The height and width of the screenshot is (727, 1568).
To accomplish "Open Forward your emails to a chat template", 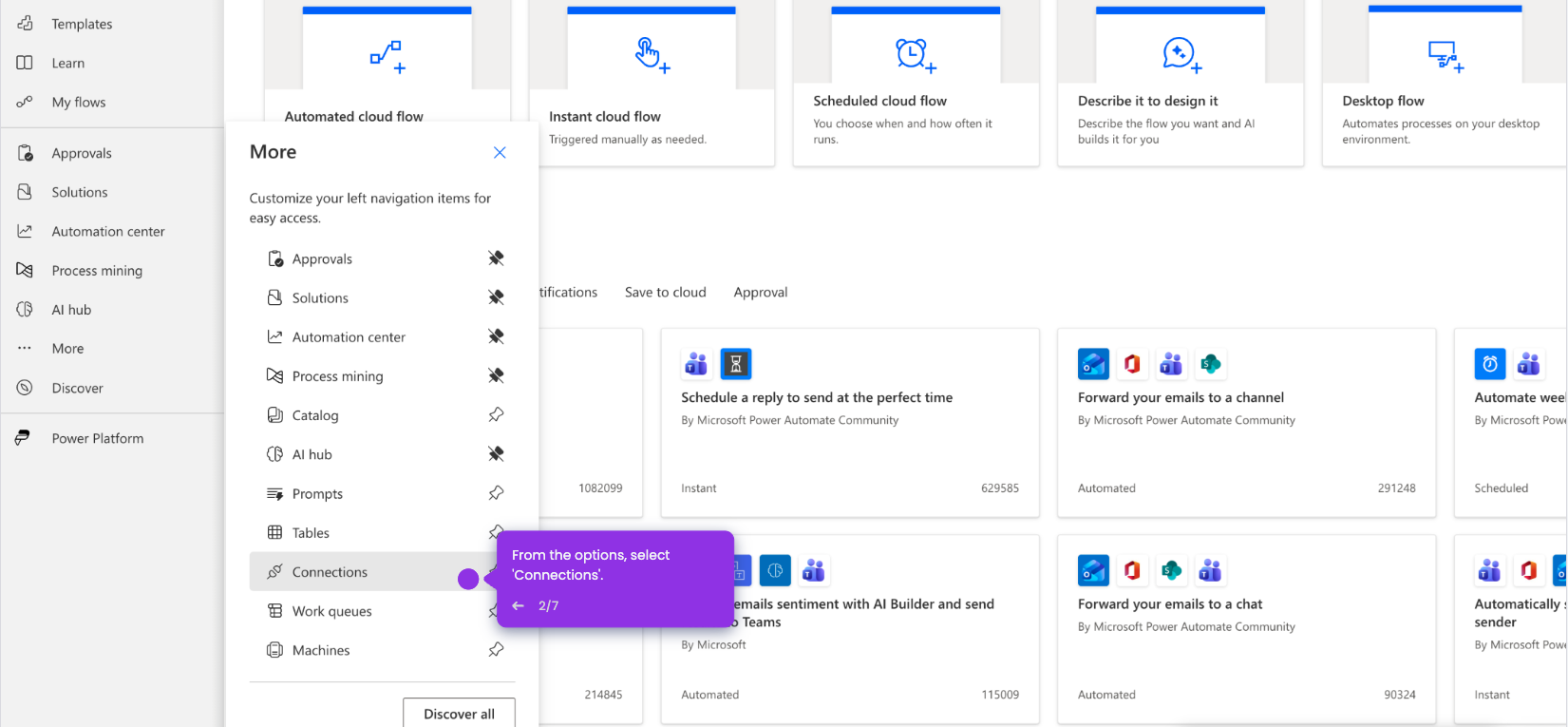I will (1247, 629).
